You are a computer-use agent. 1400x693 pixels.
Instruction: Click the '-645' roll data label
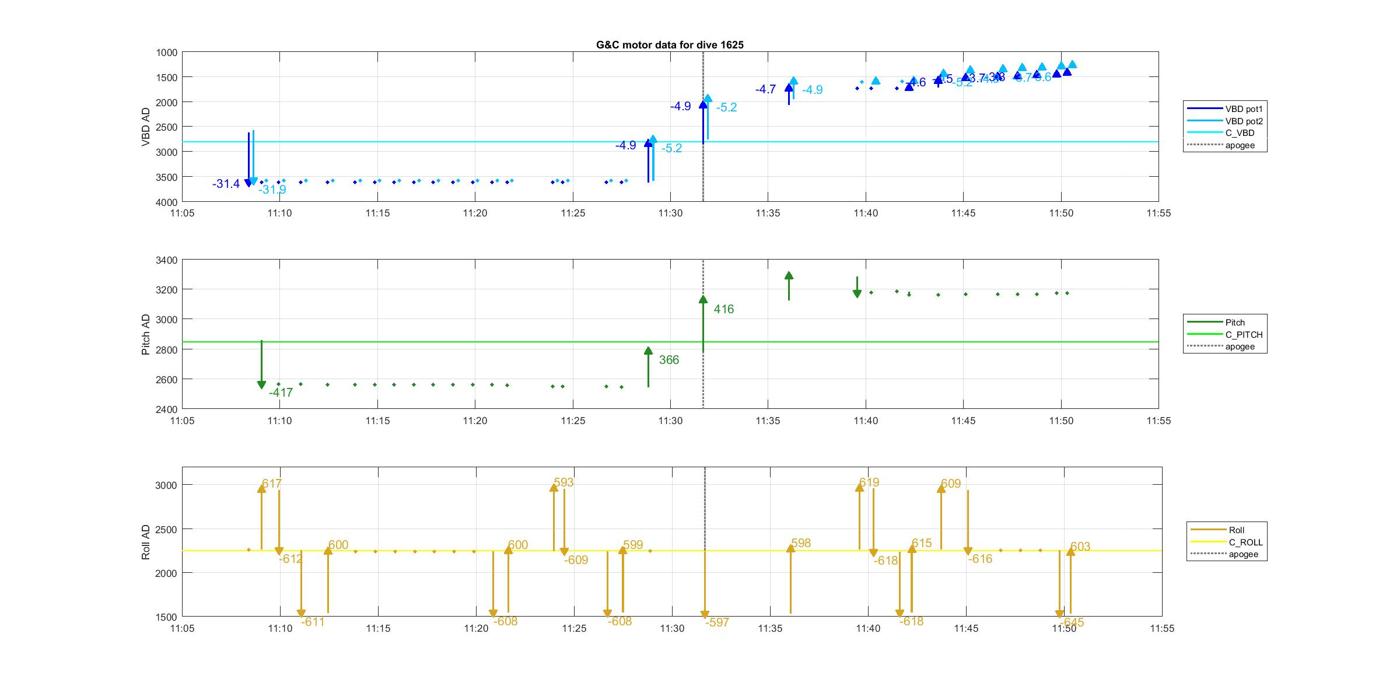tap(1072, 622)
